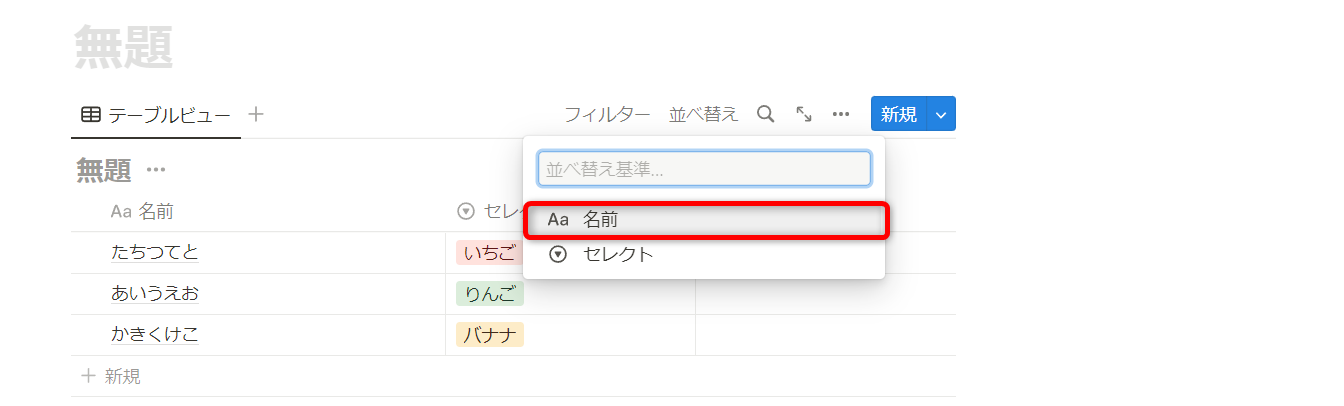Open the フィルター option
Viewport: 1344px width, 406px height.
coord(607,114)
